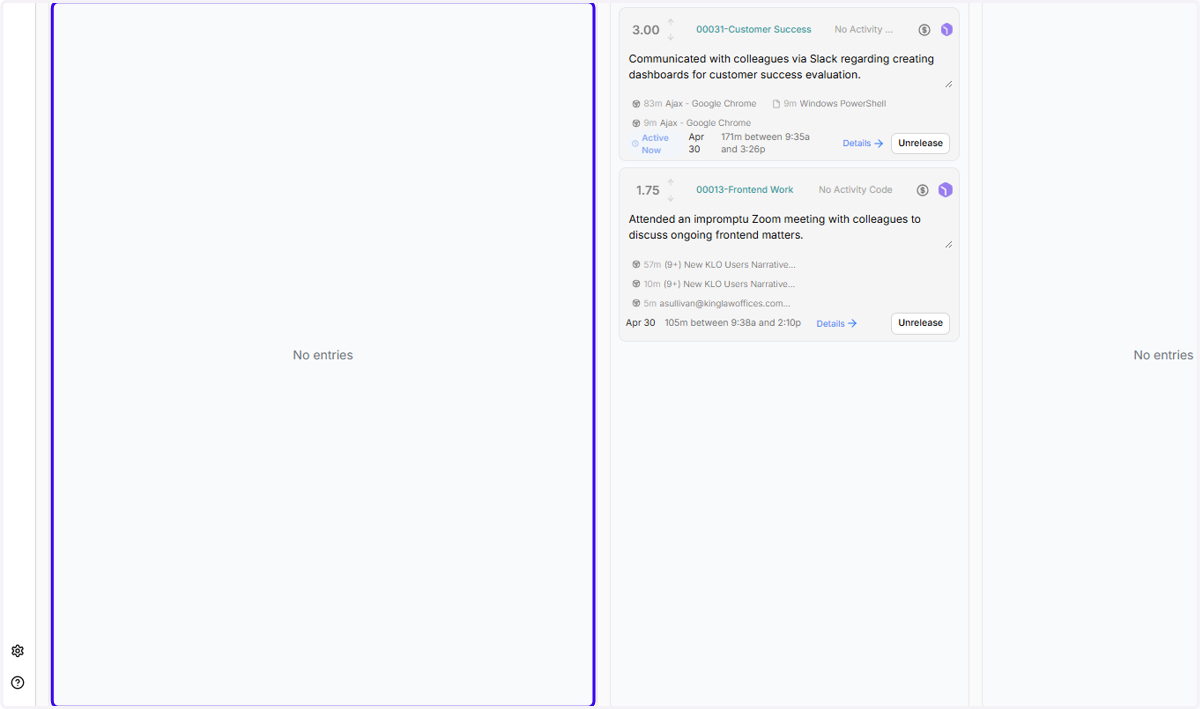Open the 00013-Frontend Work matter link
This screenshot has width=1200, height=709.
coord(745,190)
